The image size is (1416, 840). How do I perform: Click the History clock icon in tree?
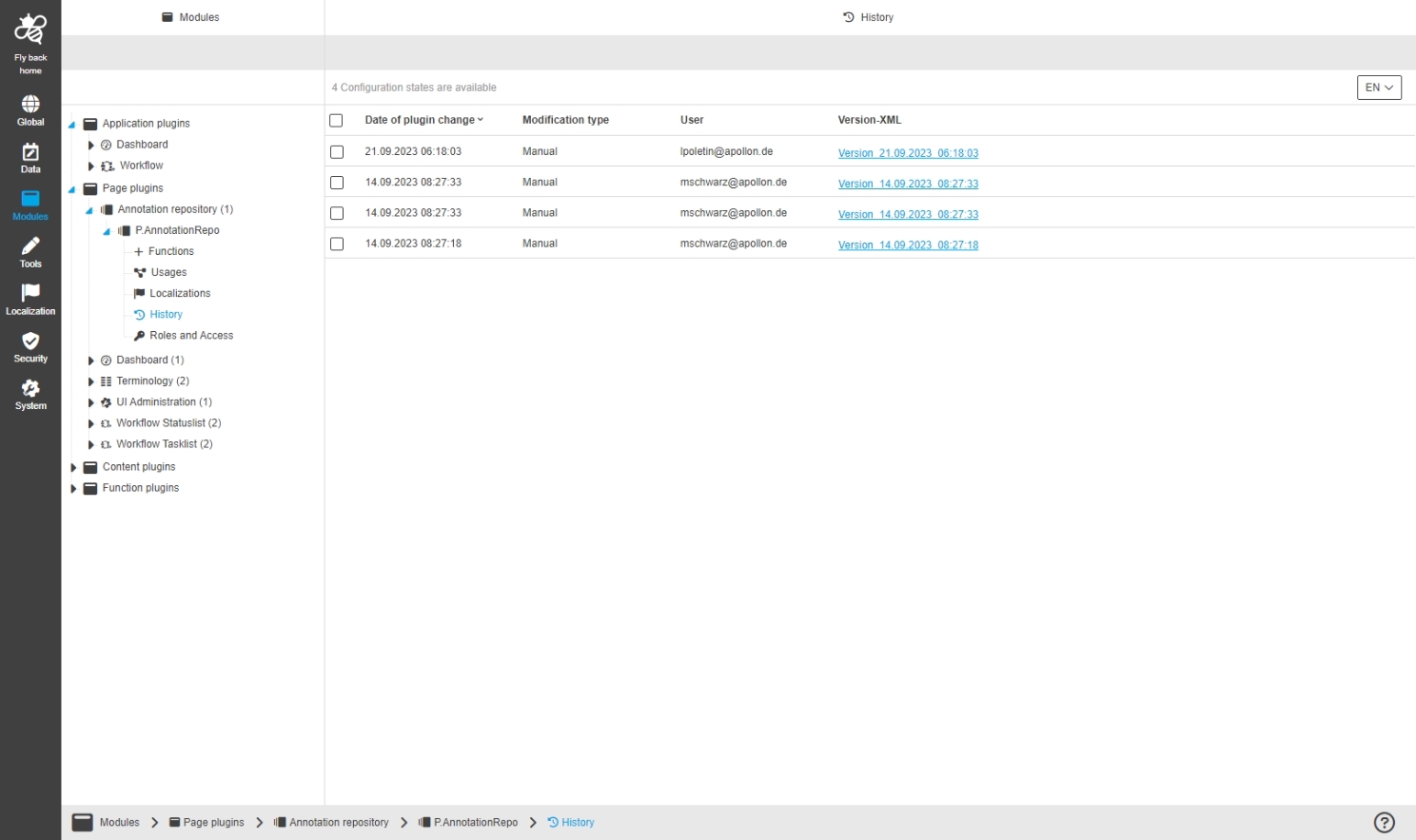click(140, 315)
